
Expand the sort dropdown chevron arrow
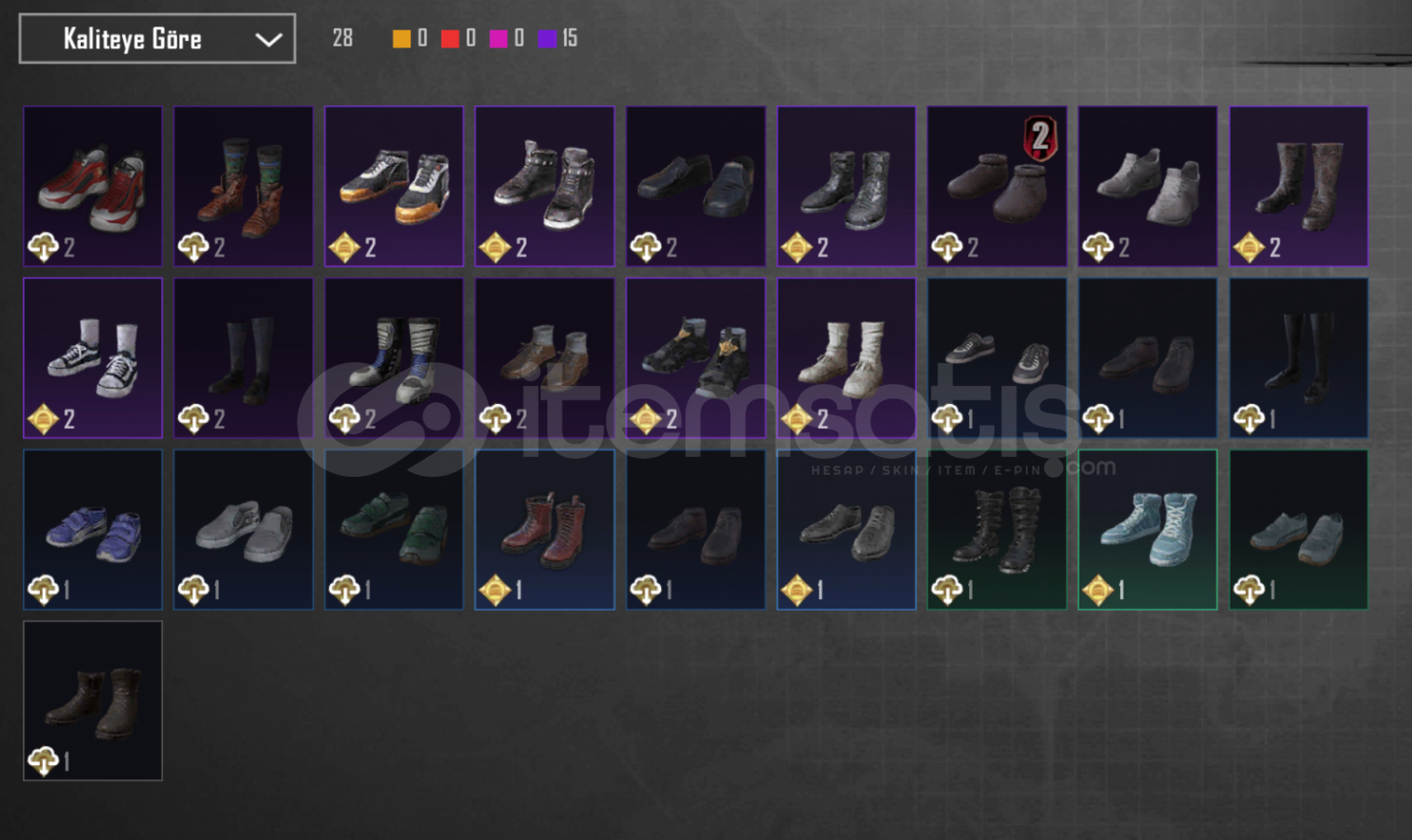click(268, 40)
